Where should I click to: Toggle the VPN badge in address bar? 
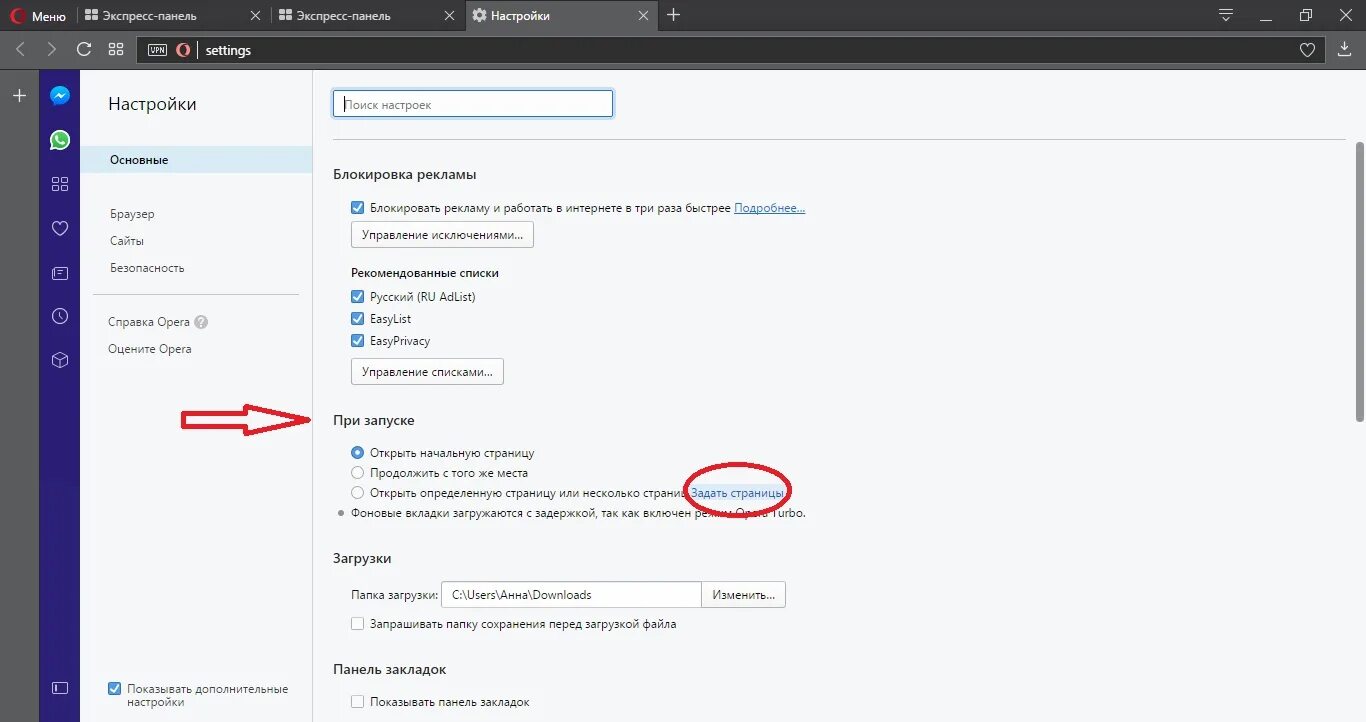point(157,50)
